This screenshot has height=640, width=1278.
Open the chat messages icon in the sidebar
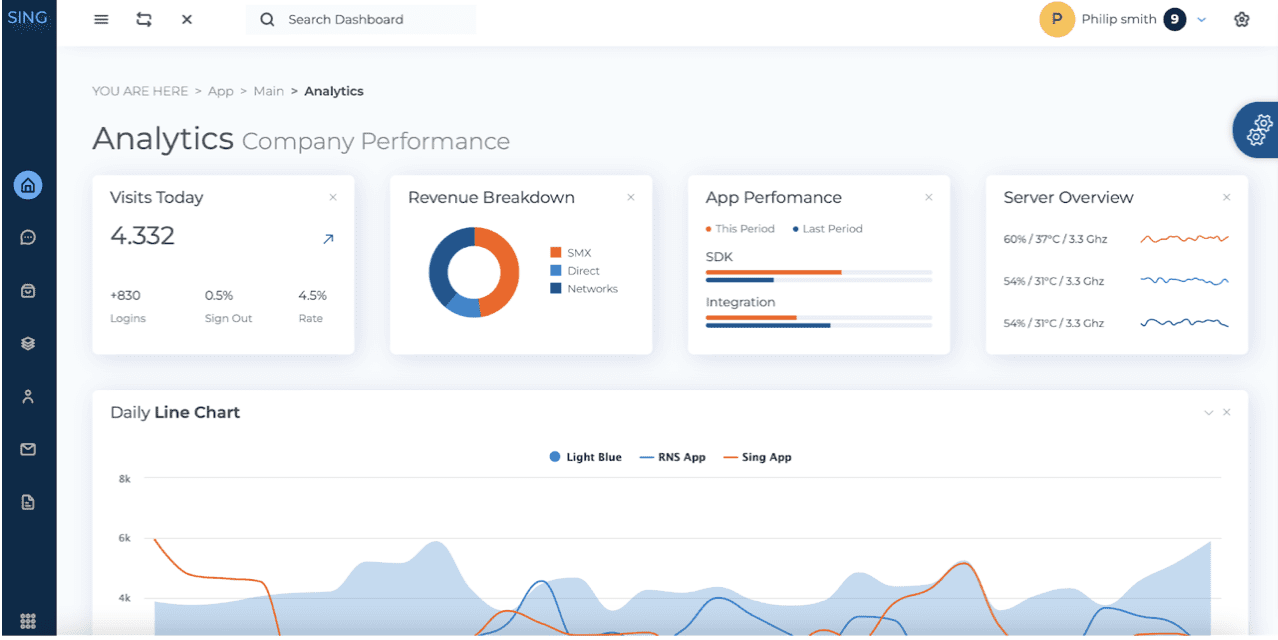pyautogui.click(x=28, y=237)
